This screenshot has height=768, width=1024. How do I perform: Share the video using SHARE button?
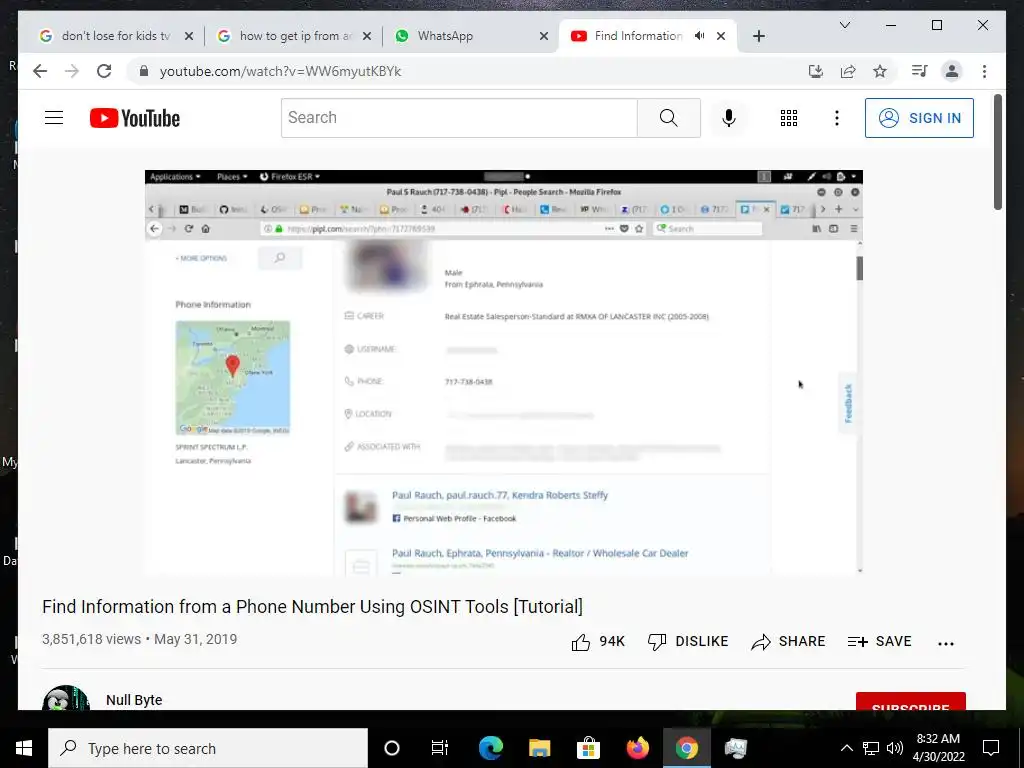point(788,641)
